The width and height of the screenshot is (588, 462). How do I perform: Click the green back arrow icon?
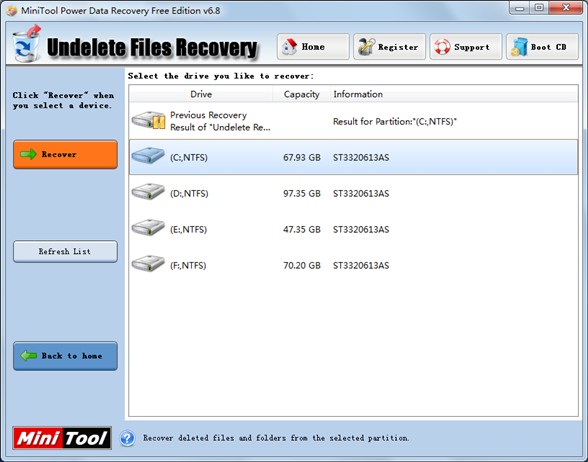[x=28, y=356]
